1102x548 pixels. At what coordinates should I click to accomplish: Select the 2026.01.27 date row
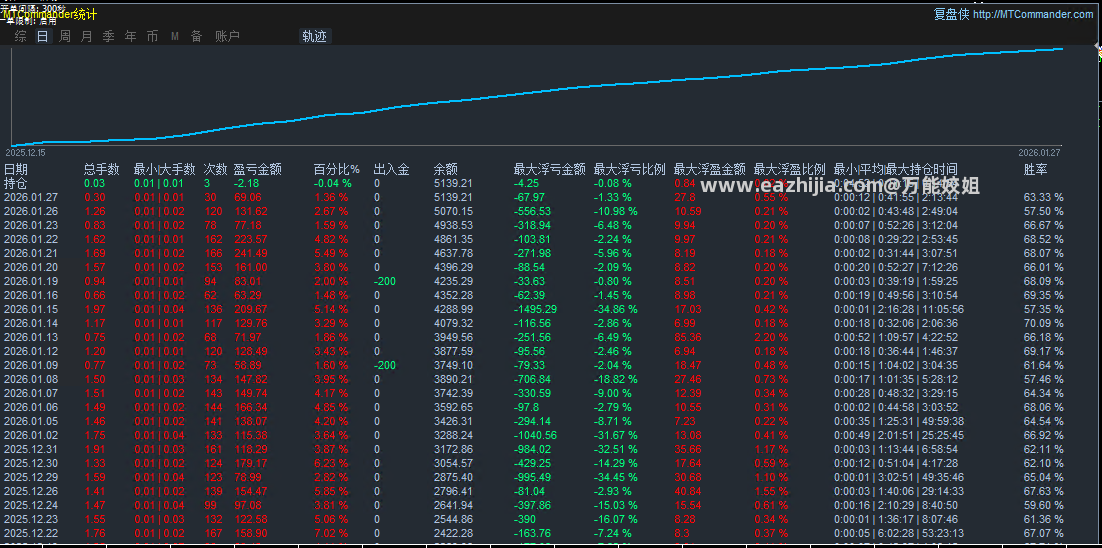pyautogui.click(x=31, y=197)
